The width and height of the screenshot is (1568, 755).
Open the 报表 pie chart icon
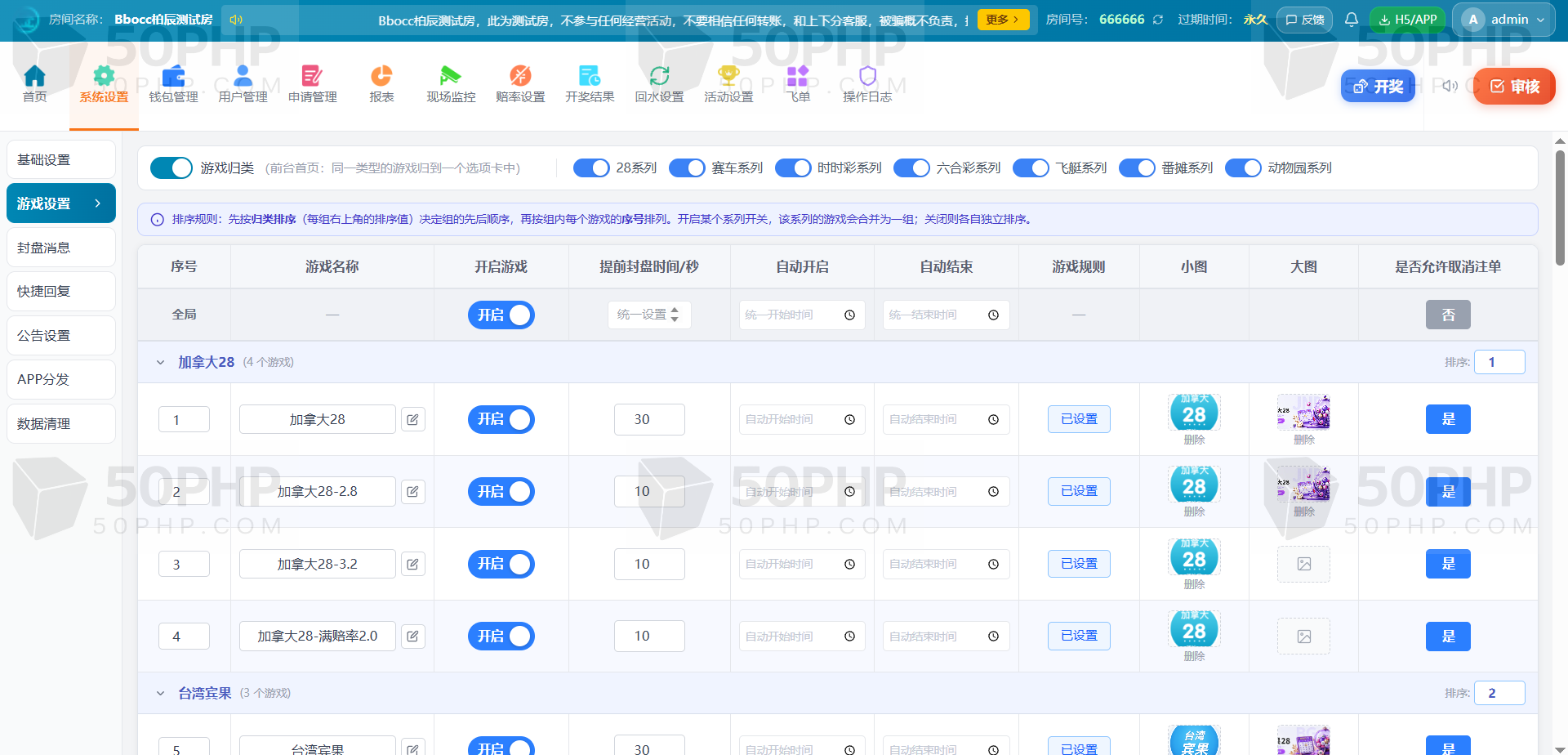[381, 76]
